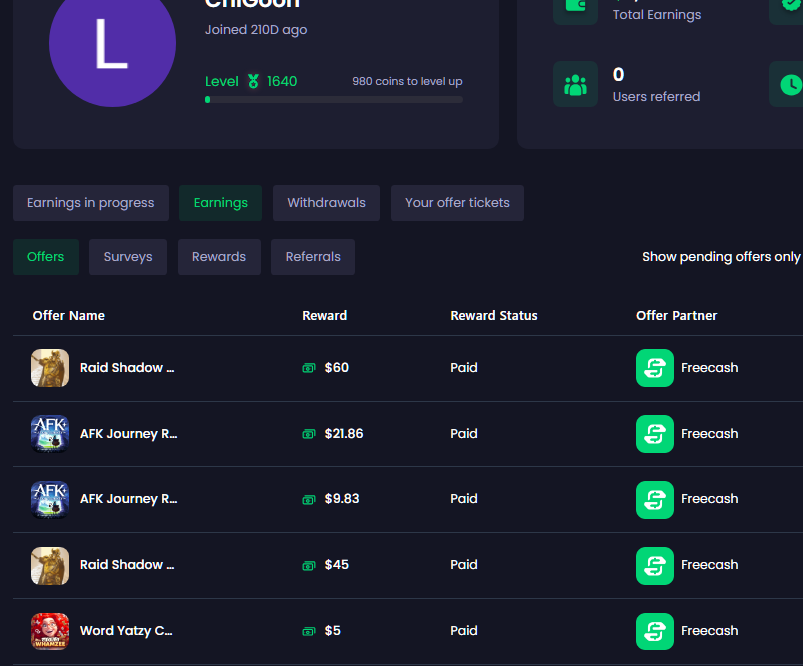Select the Earnings tab
Viewport: 803px width, 666px height.
[220, 203]
